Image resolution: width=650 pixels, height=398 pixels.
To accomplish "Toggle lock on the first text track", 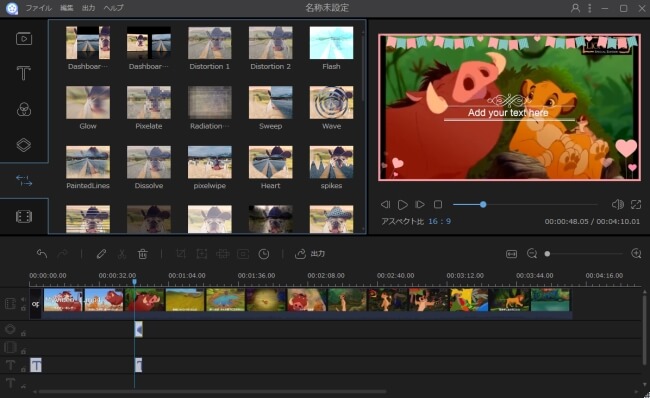I will [x=23, y=369].
